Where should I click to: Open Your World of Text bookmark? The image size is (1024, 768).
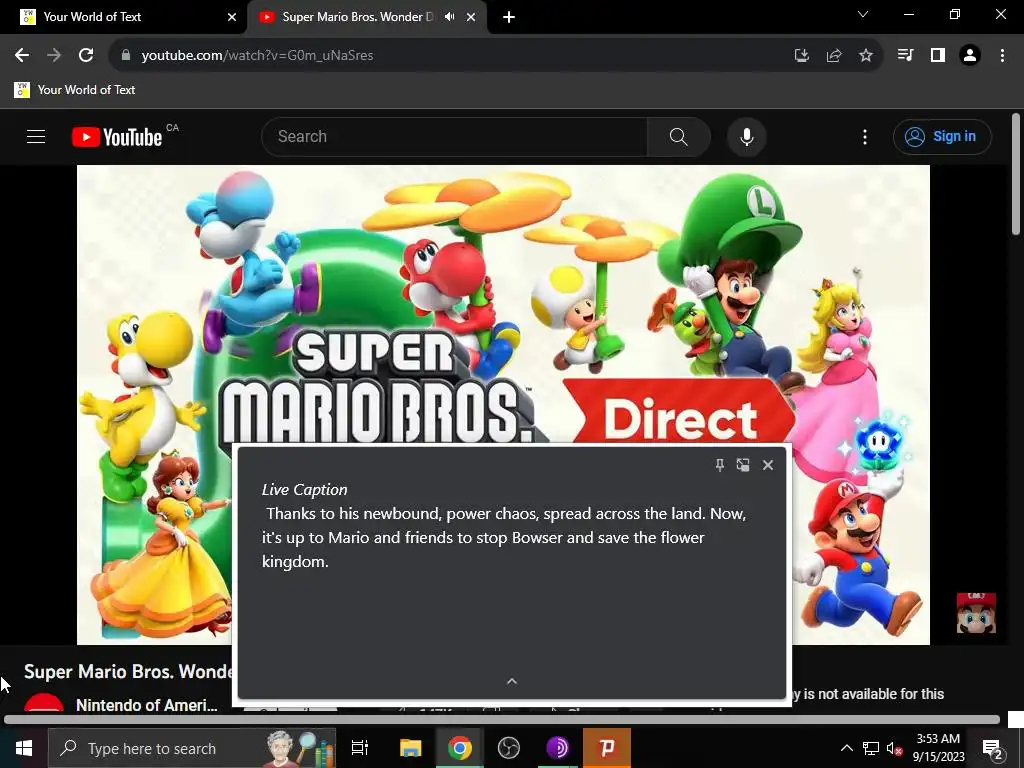74,90
